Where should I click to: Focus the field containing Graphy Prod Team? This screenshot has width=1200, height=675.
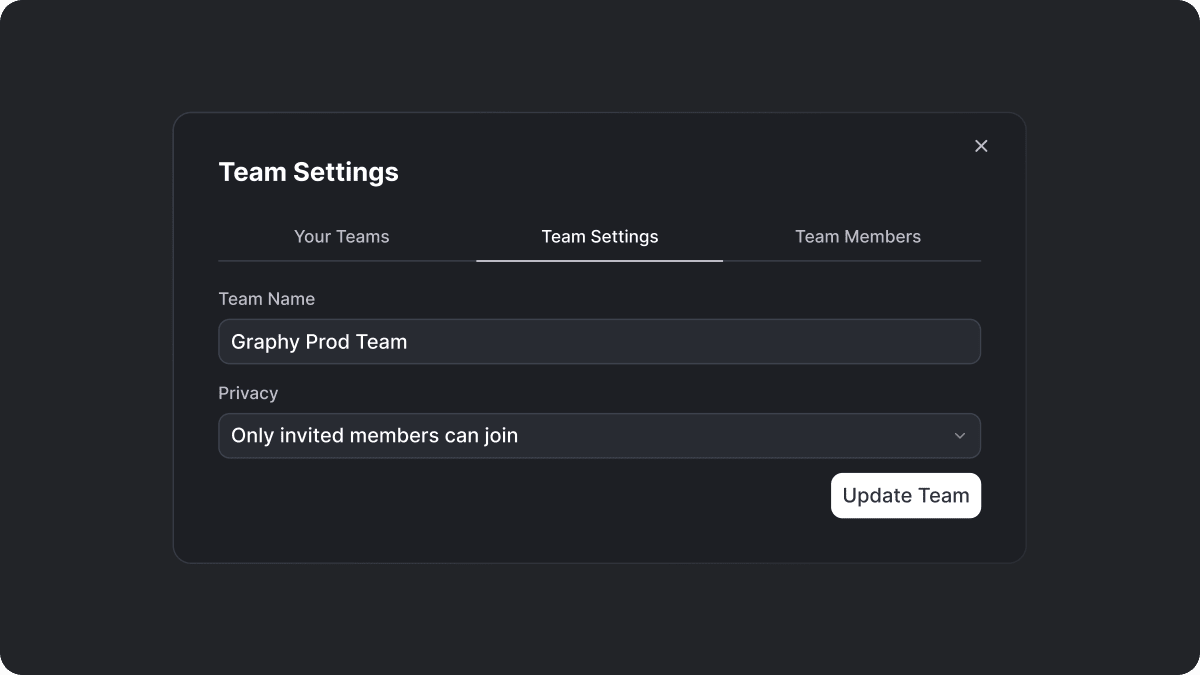point(600,342)
